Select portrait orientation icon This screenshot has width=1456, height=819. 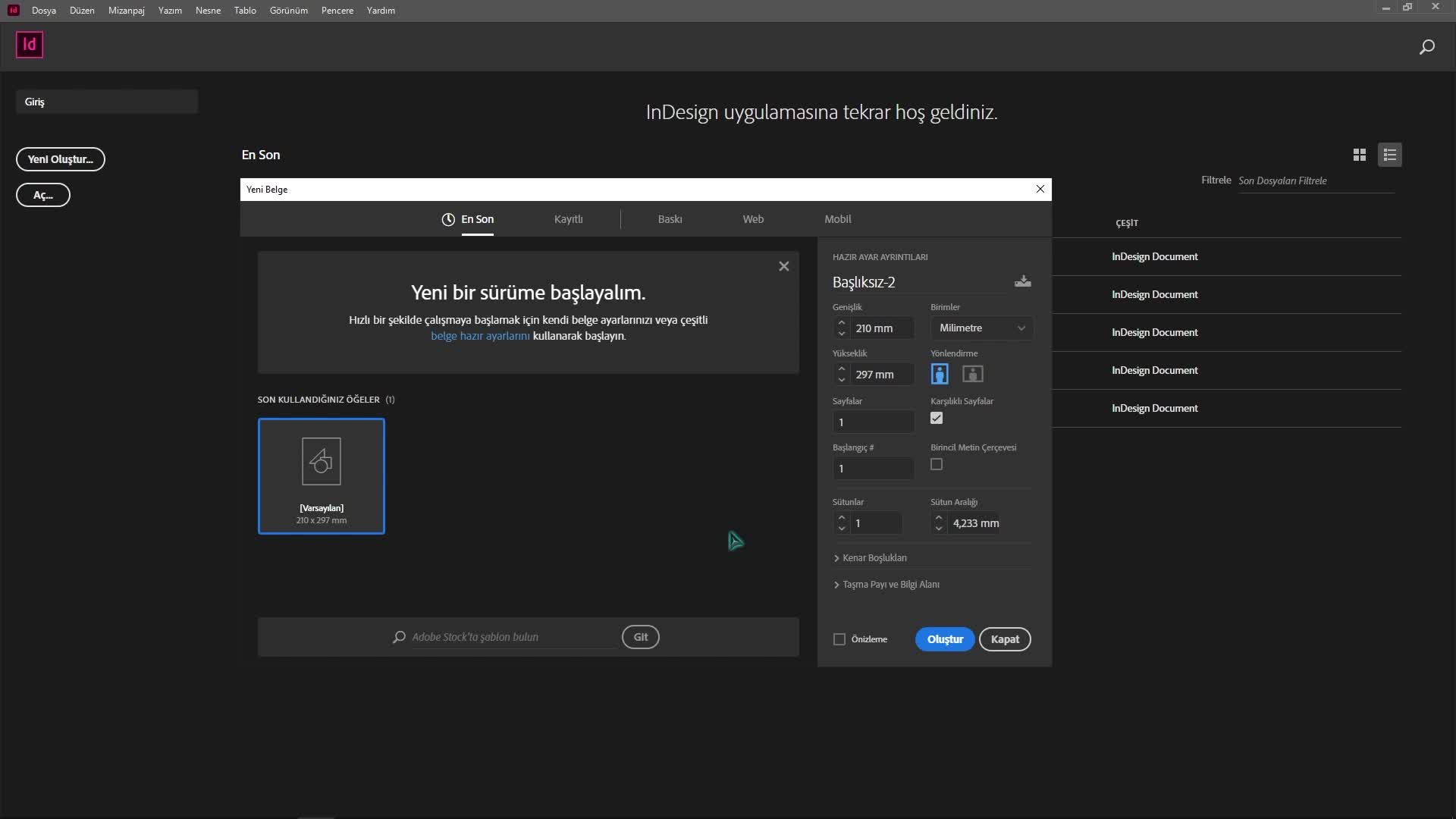(x=940, y=374)
